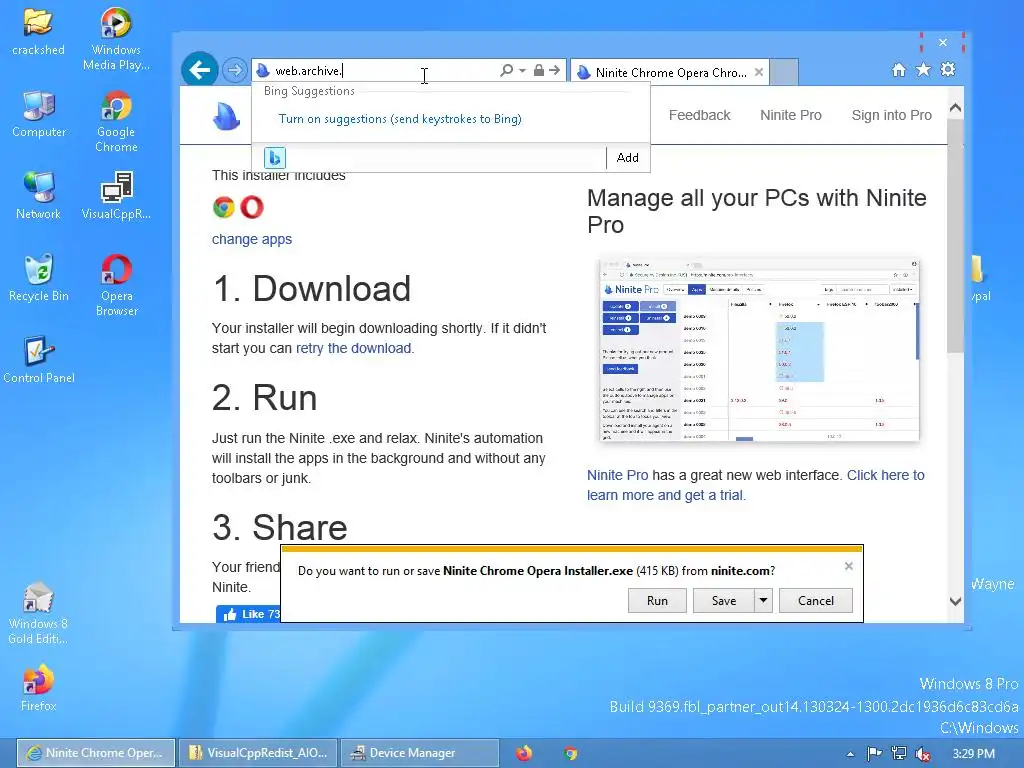Select the Windows Media Player desktop icon
This screenshot has width=1024, height=768.
[x=116, y=39]
